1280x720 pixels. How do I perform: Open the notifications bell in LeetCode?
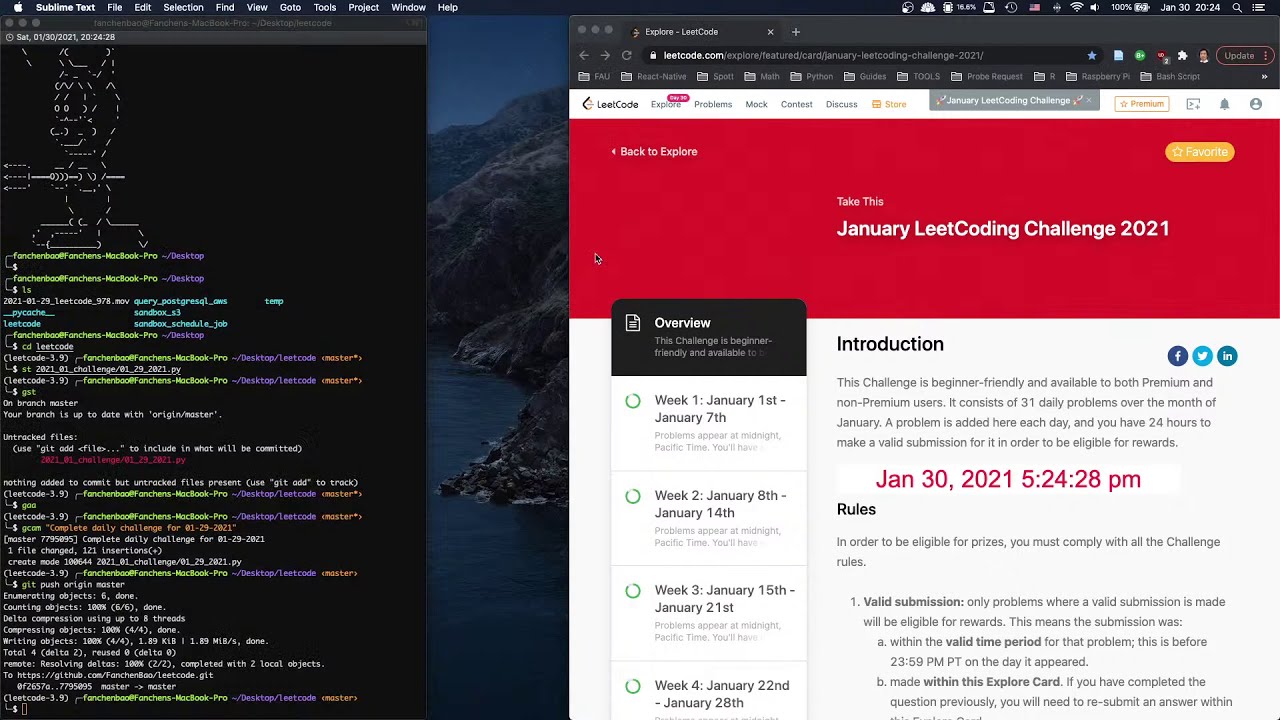click(x=1224, y=104)
